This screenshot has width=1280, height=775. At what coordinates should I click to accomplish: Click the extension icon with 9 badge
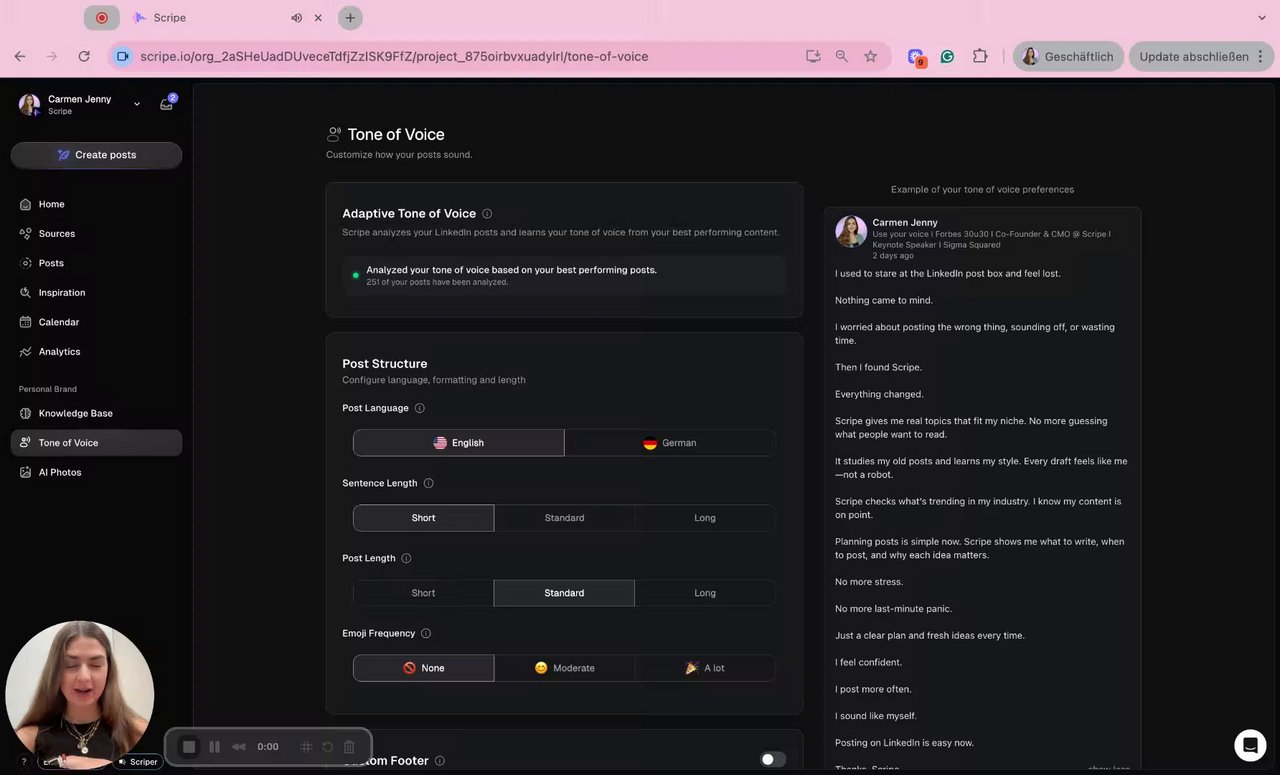pos(916,58)
